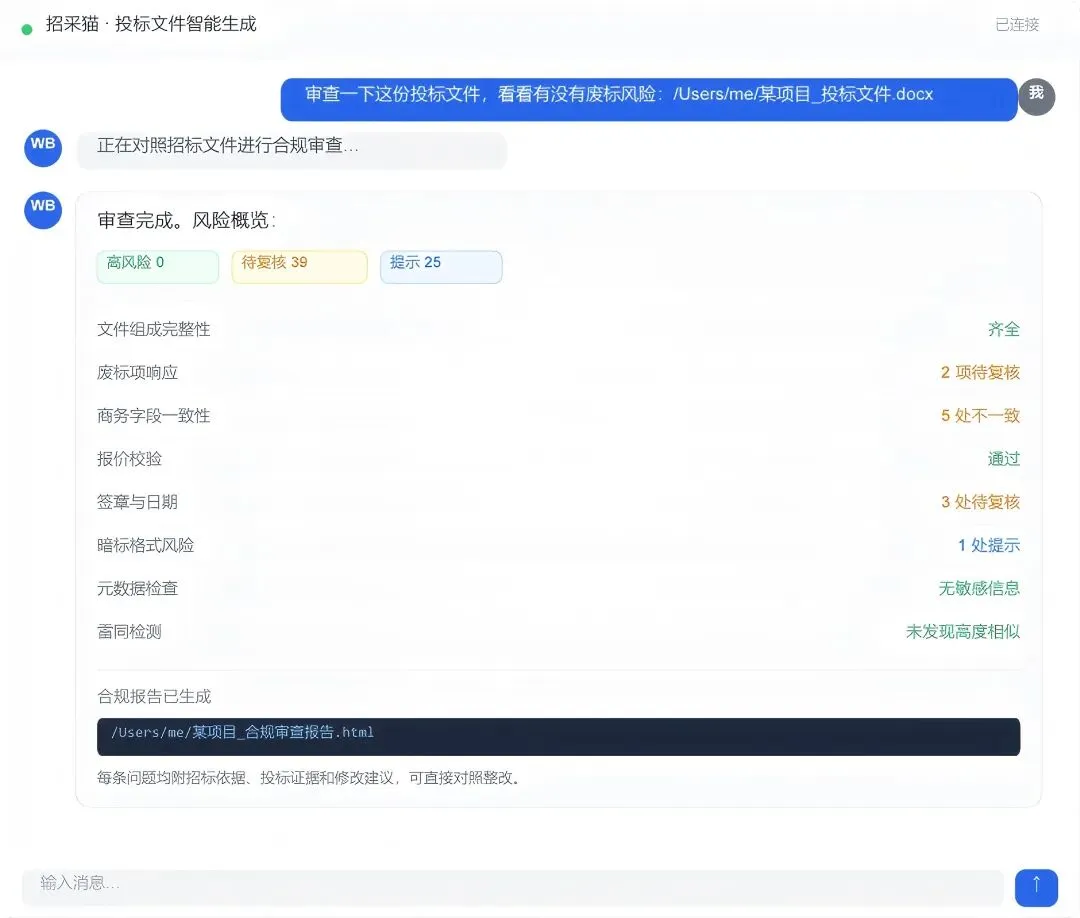Click the user message with 投标文件.docx path
Image resolution: width=1080 pixels, height=918 pixels.
click(x=649, y=99)
